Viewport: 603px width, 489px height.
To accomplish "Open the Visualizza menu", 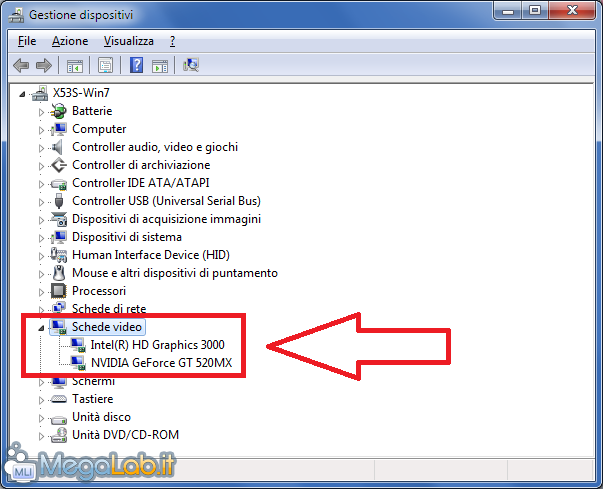I will pos(129,41).
